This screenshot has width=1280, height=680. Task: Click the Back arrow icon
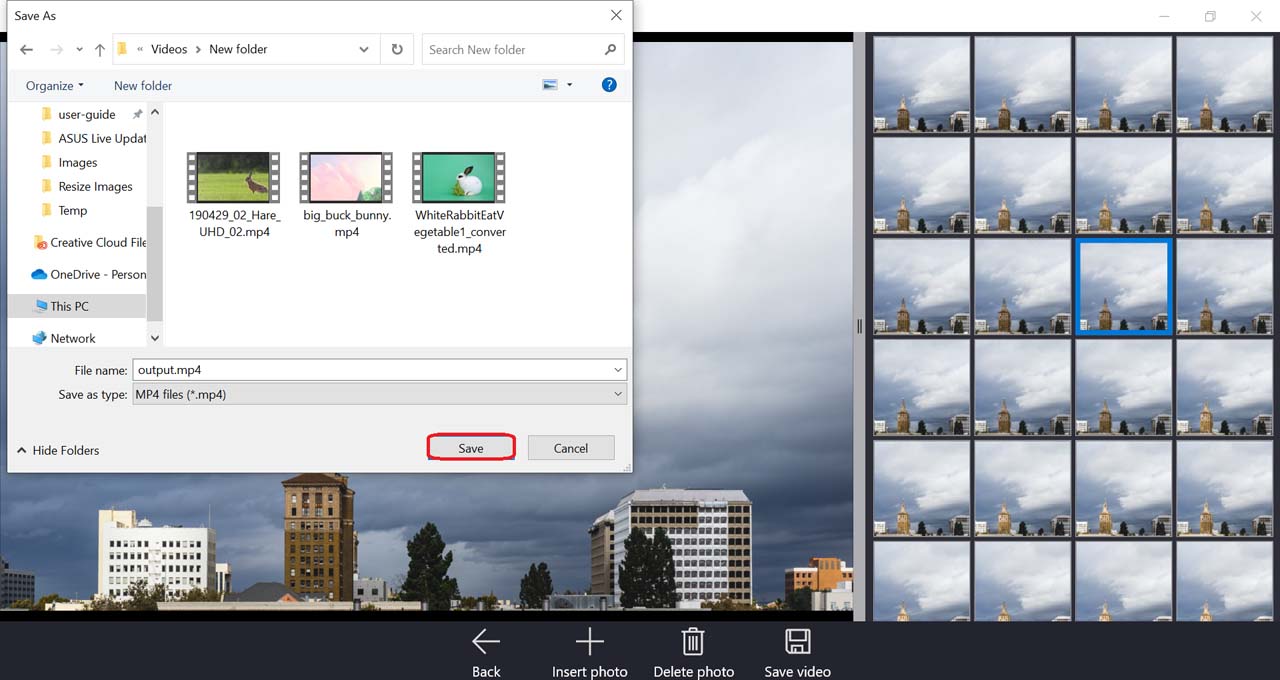point(486,642)
